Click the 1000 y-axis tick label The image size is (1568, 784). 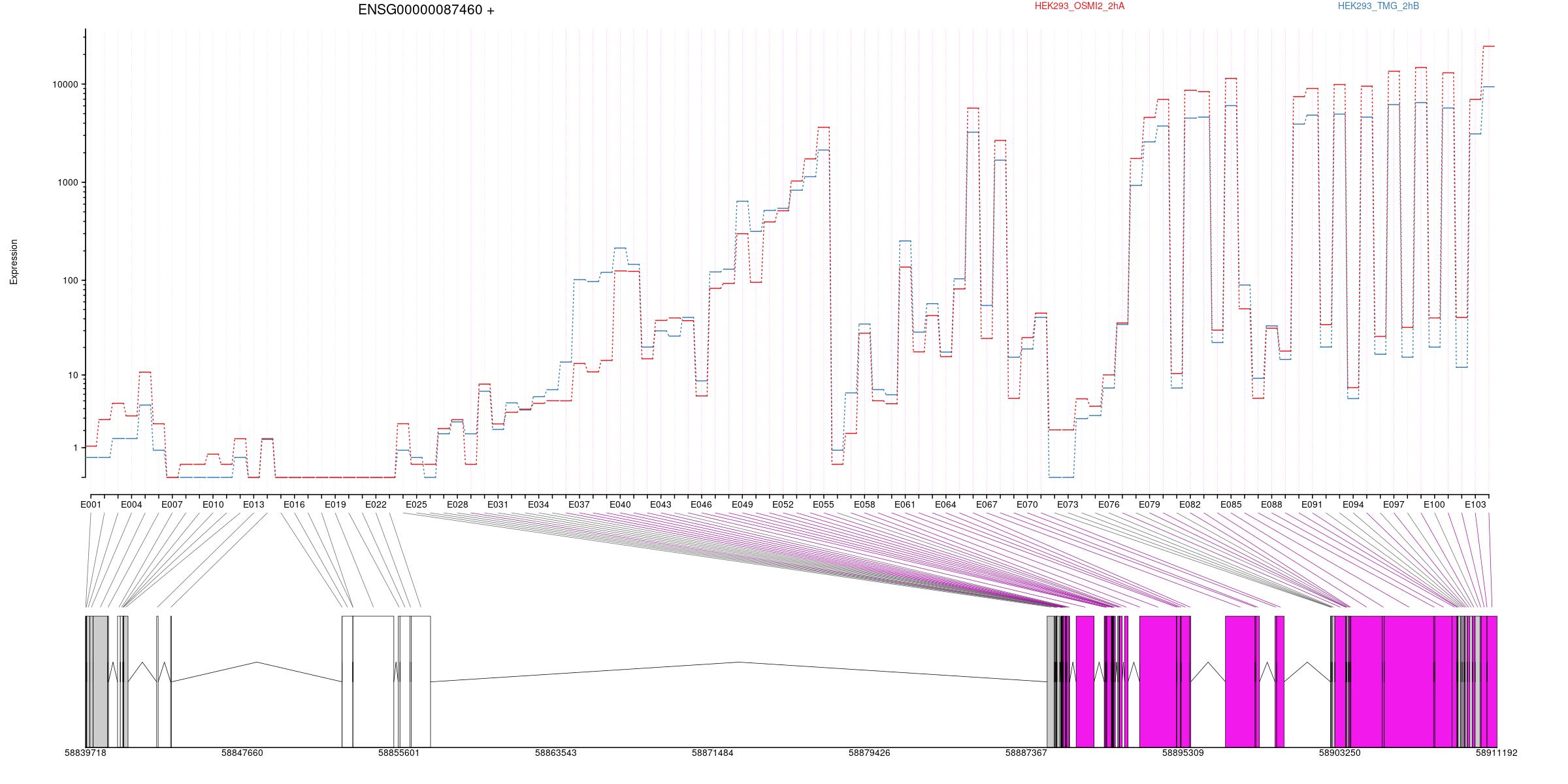point(68,183)
